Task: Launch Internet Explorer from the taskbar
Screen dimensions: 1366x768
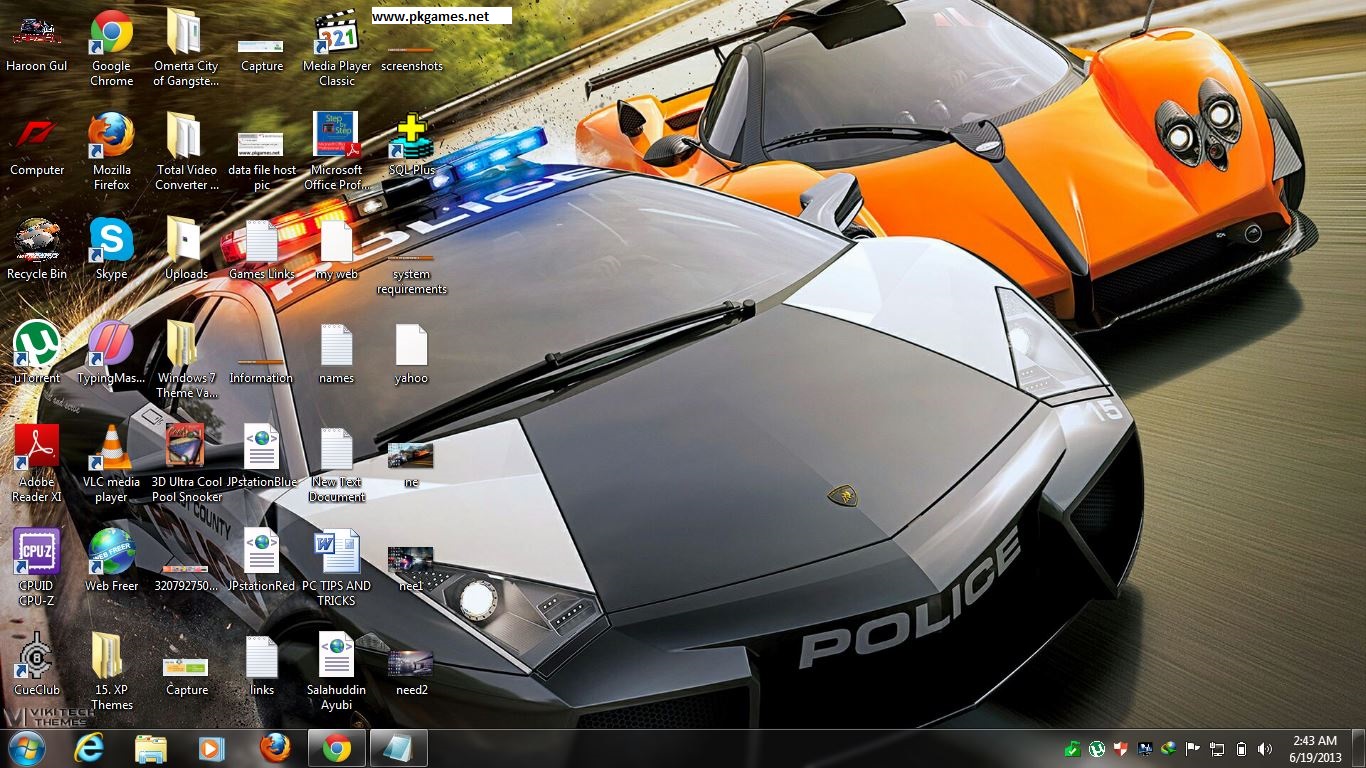Action: pyautogui.click(x=89, y=748)
